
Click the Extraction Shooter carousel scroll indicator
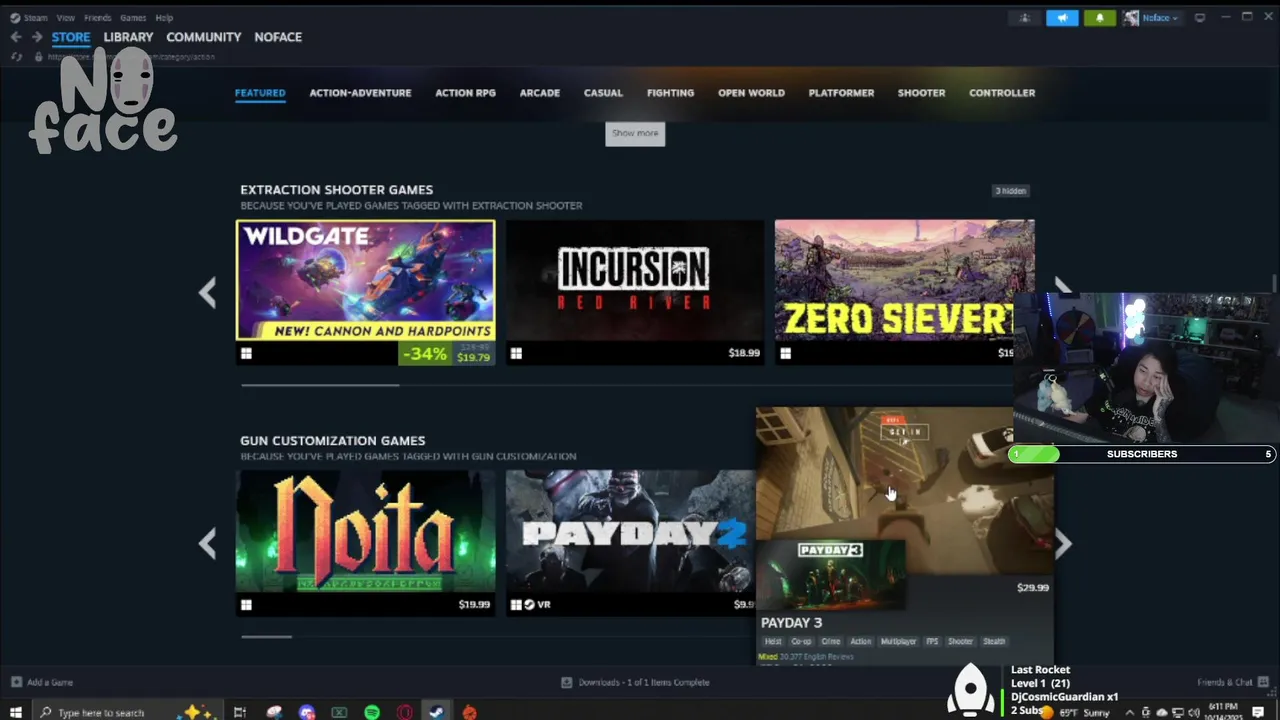320,384
